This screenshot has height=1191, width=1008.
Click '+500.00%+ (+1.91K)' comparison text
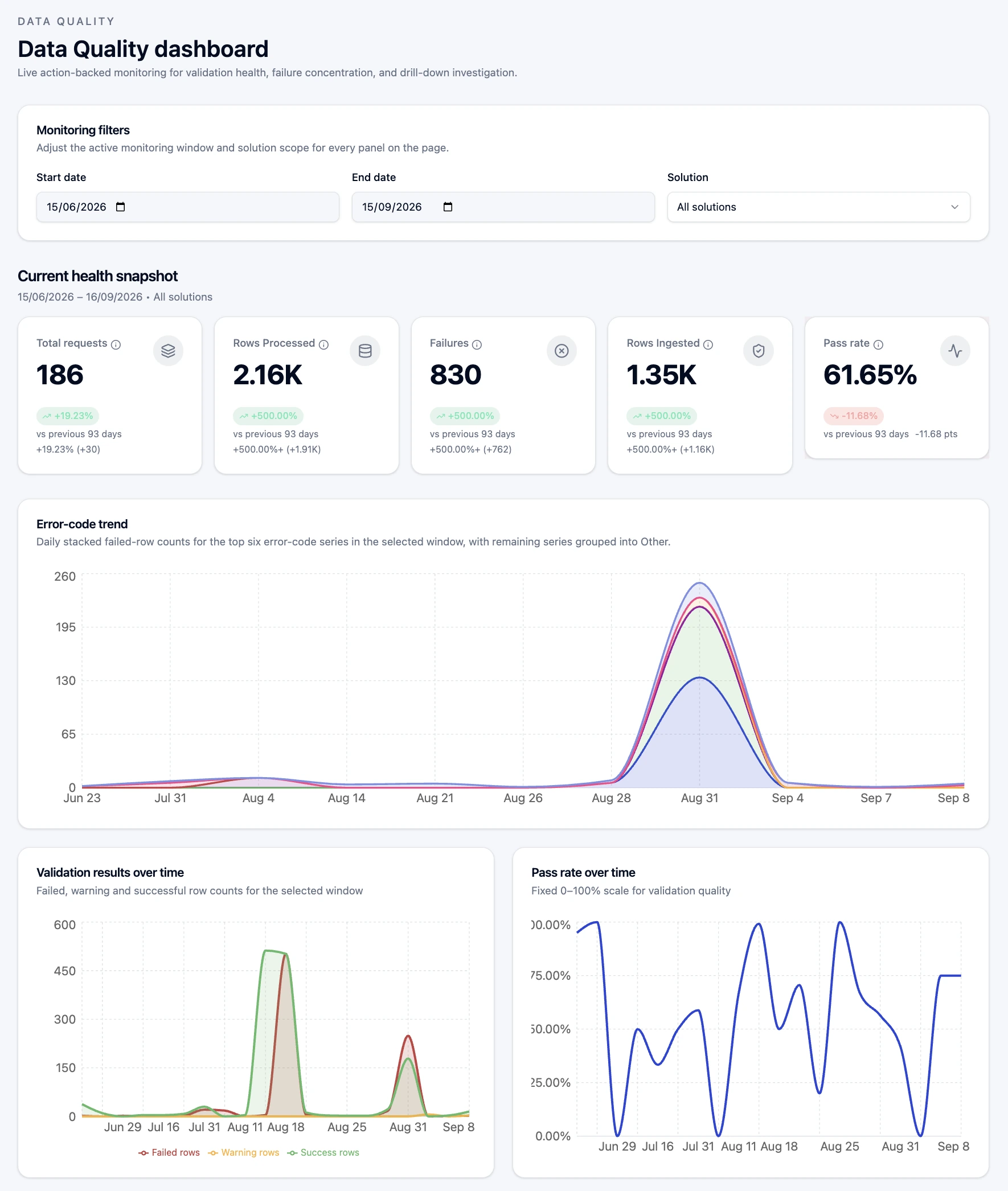277,450
